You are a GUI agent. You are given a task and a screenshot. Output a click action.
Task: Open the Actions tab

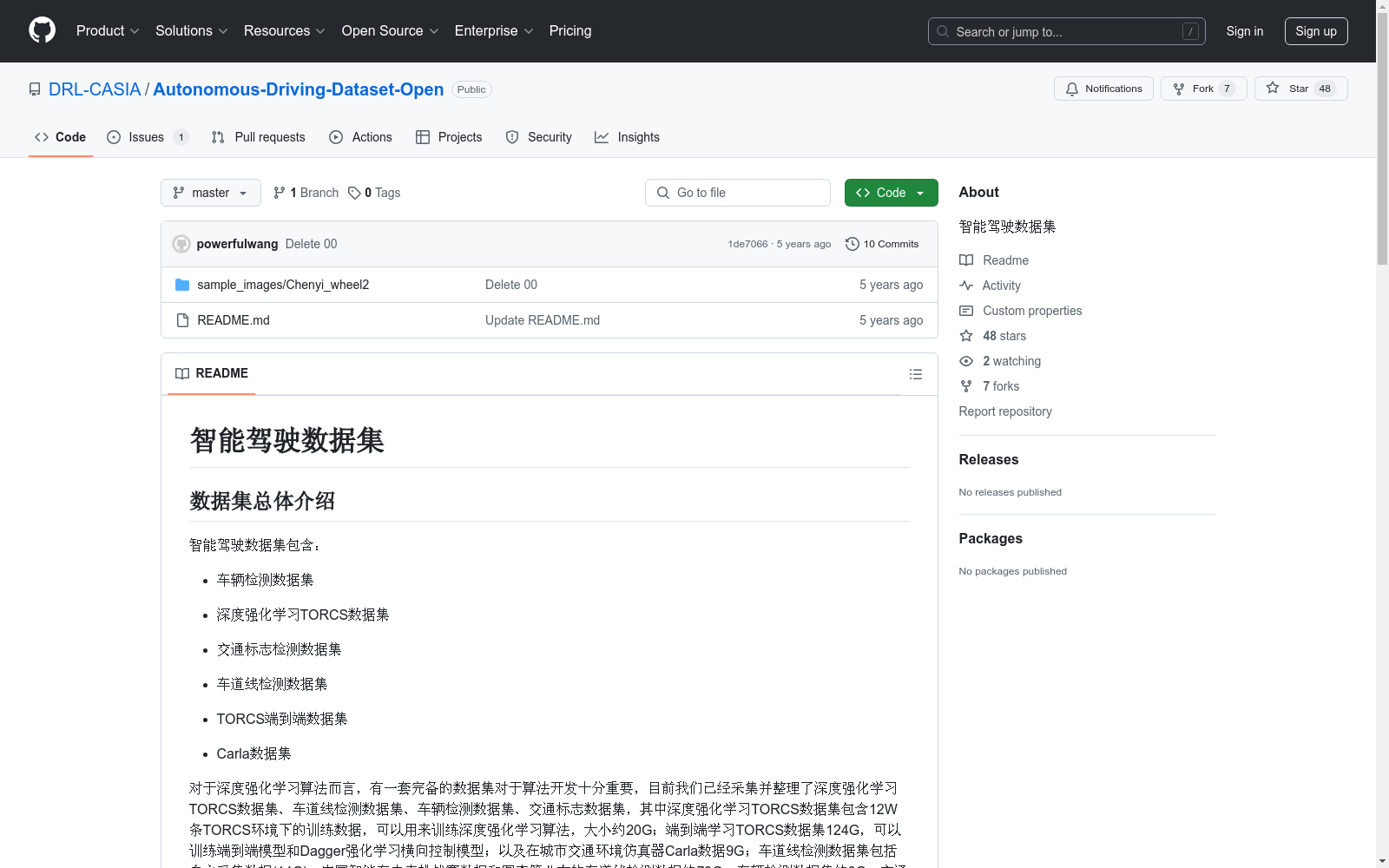tap(361, 137)
